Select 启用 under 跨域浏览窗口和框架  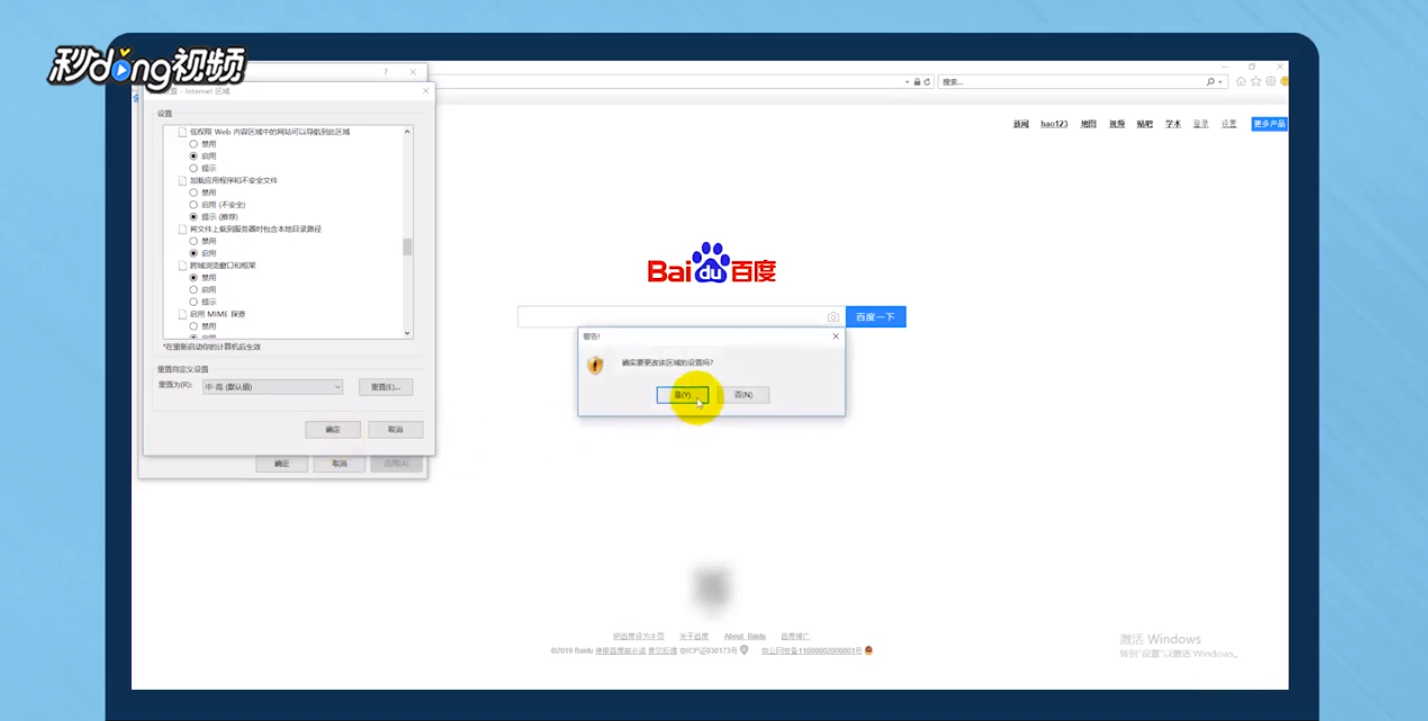[194, 289]
